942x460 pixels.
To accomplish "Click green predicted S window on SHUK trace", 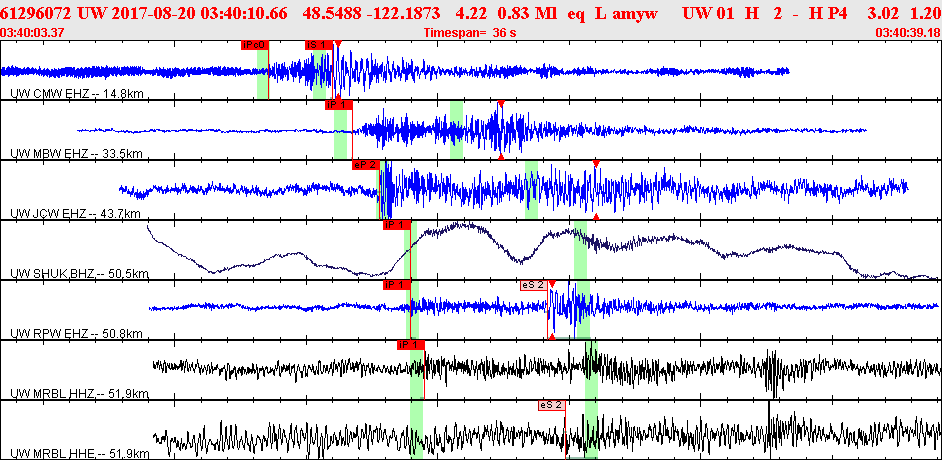I will 580,250.
